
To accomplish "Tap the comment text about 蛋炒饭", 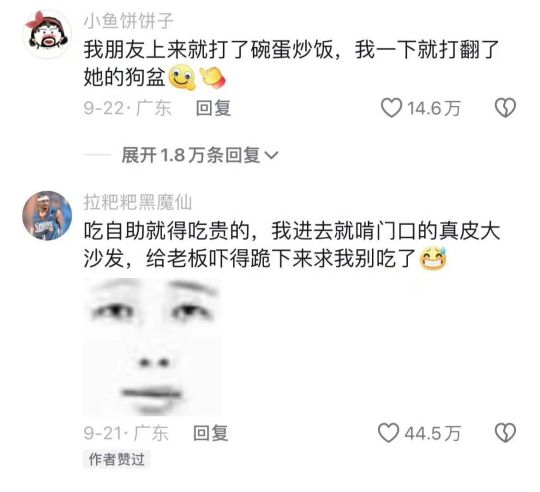I will (x=291, y=63).
